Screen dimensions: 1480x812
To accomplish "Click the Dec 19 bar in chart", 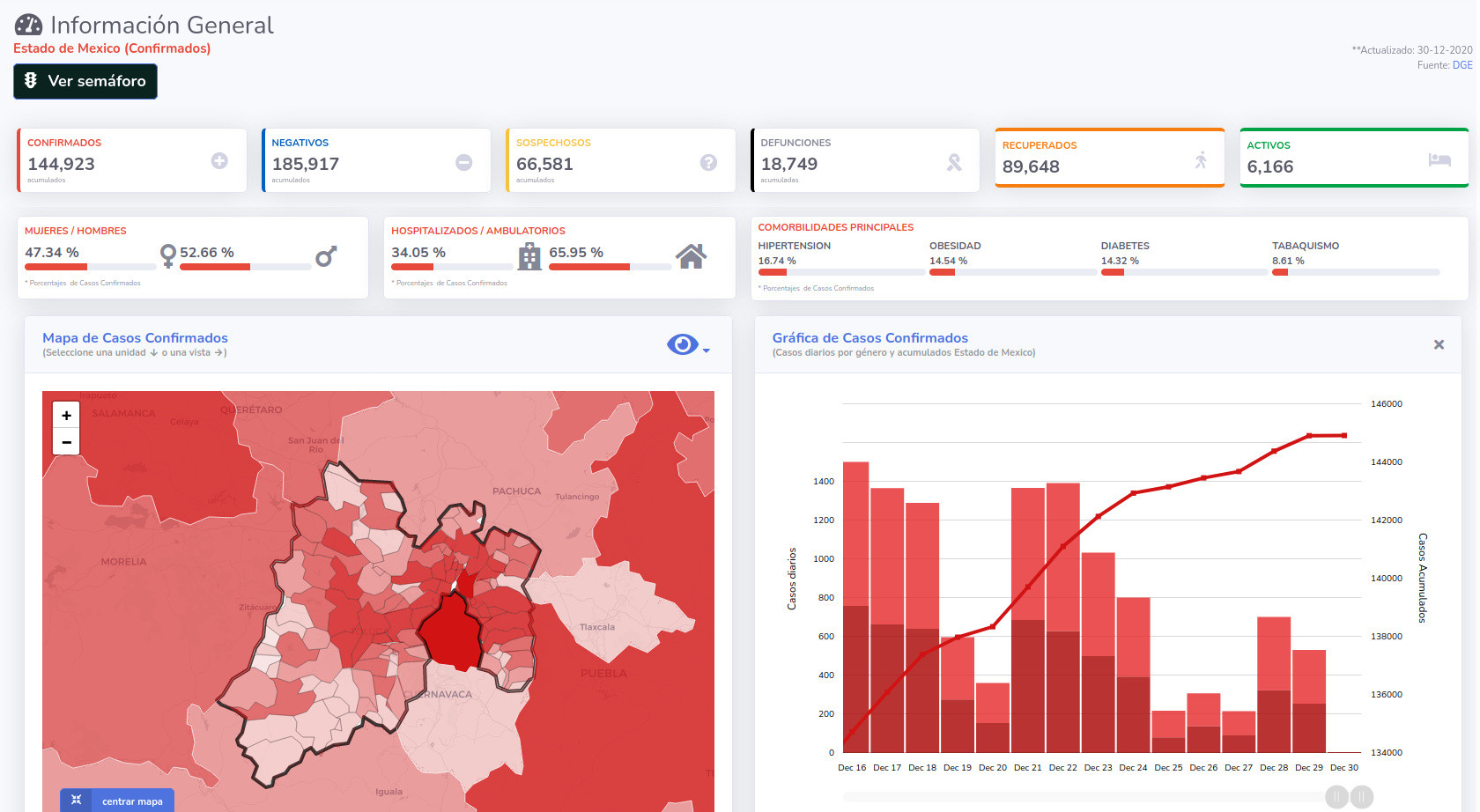I will tap(958, 695).
